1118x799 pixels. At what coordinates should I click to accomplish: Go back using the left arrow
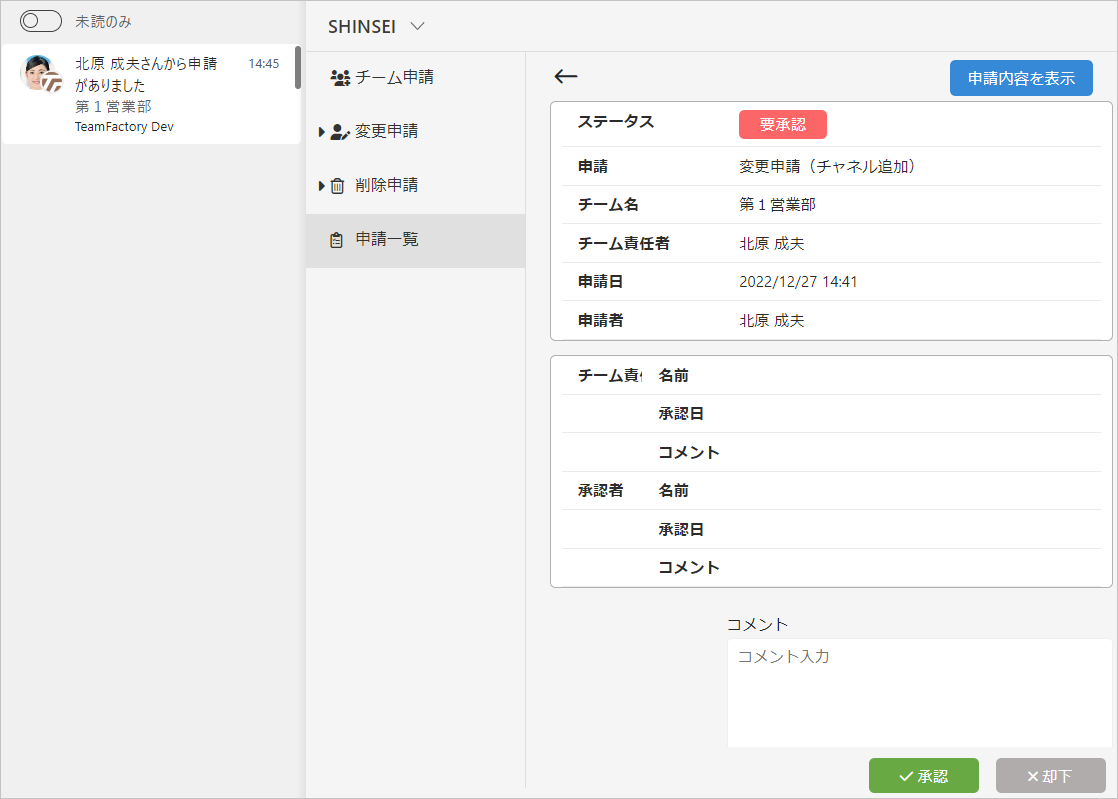pos(565,76)
